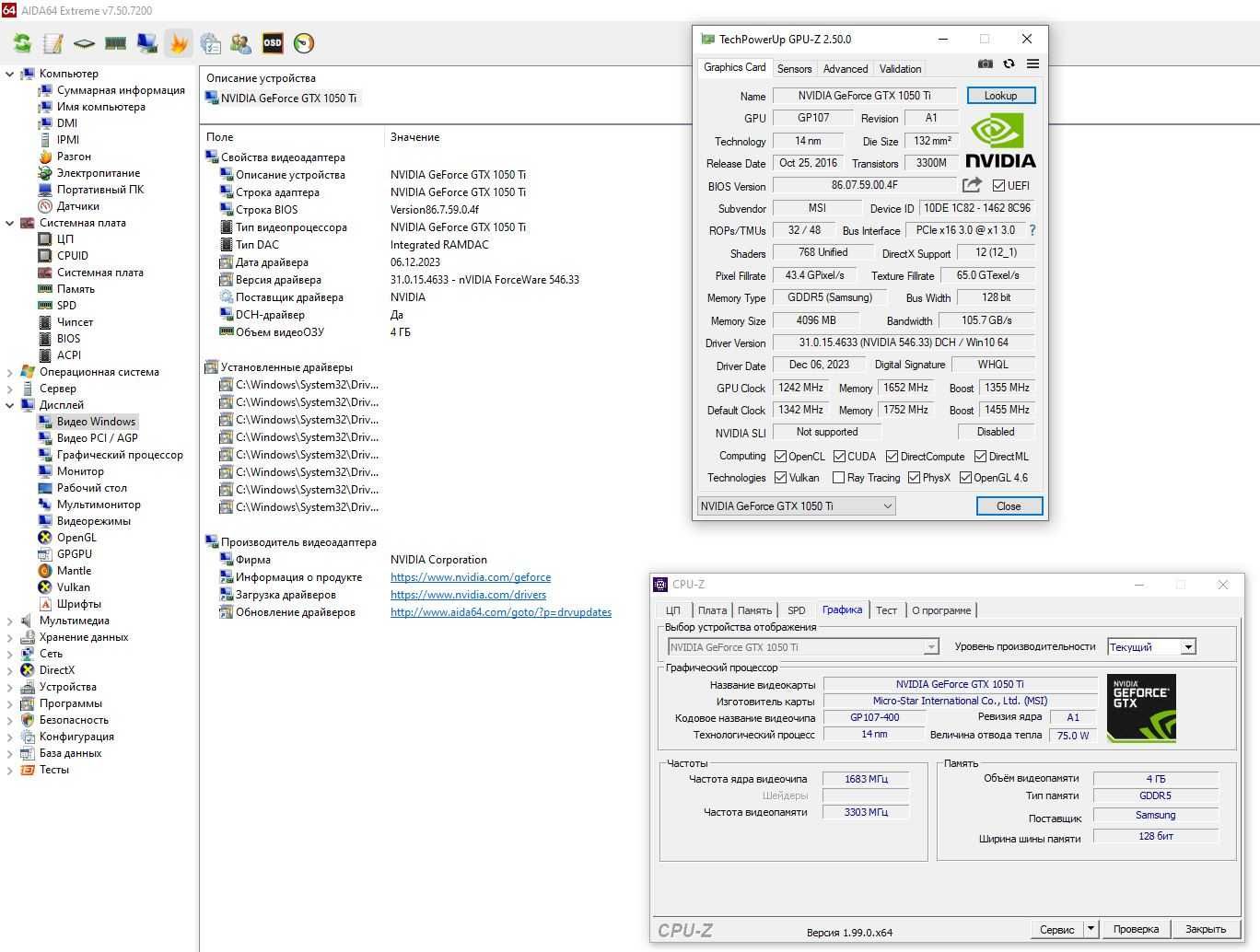Expand the Сервер tree node

[x=10, y=389]
